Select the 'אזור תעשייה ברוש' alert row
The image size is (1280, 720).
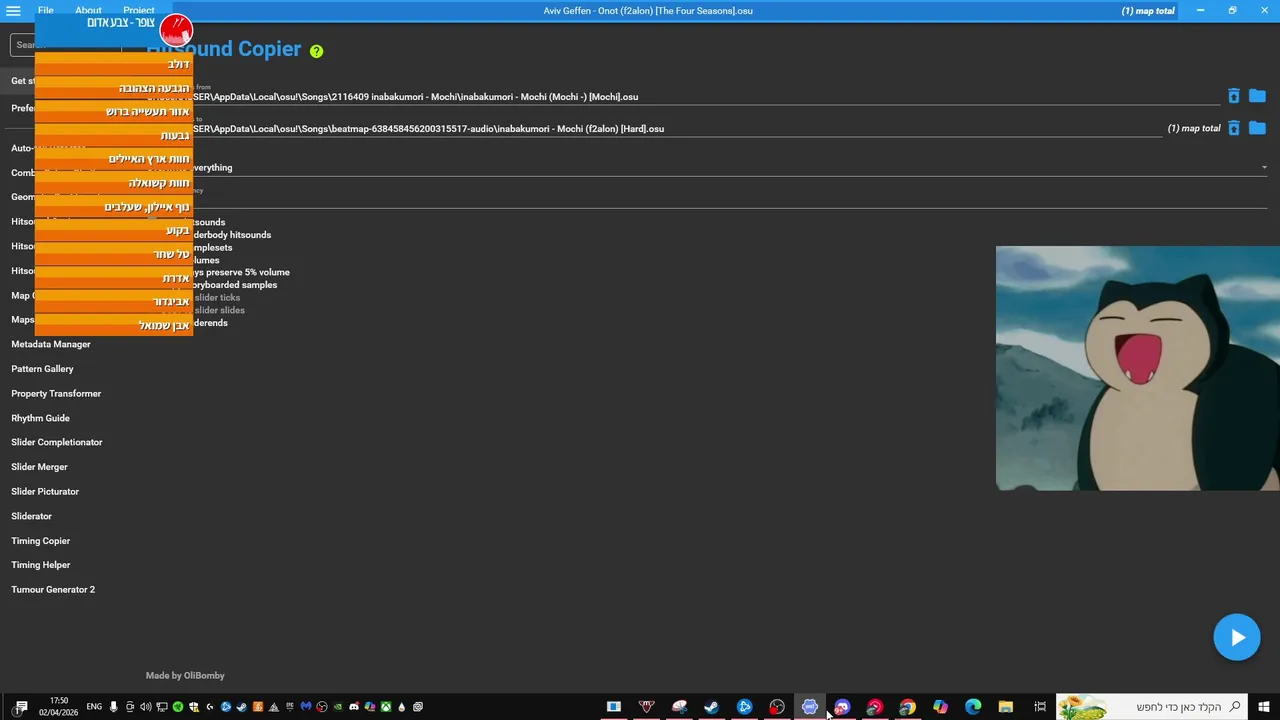(x=114, y=112)
